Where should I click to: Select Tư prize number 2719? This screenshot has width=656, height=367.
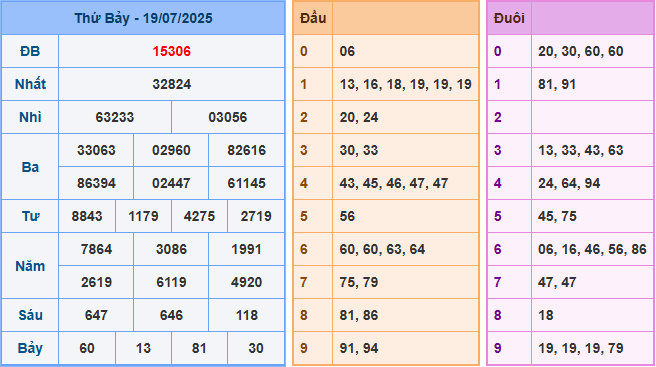pyautogui.click(x=256, y=216)
